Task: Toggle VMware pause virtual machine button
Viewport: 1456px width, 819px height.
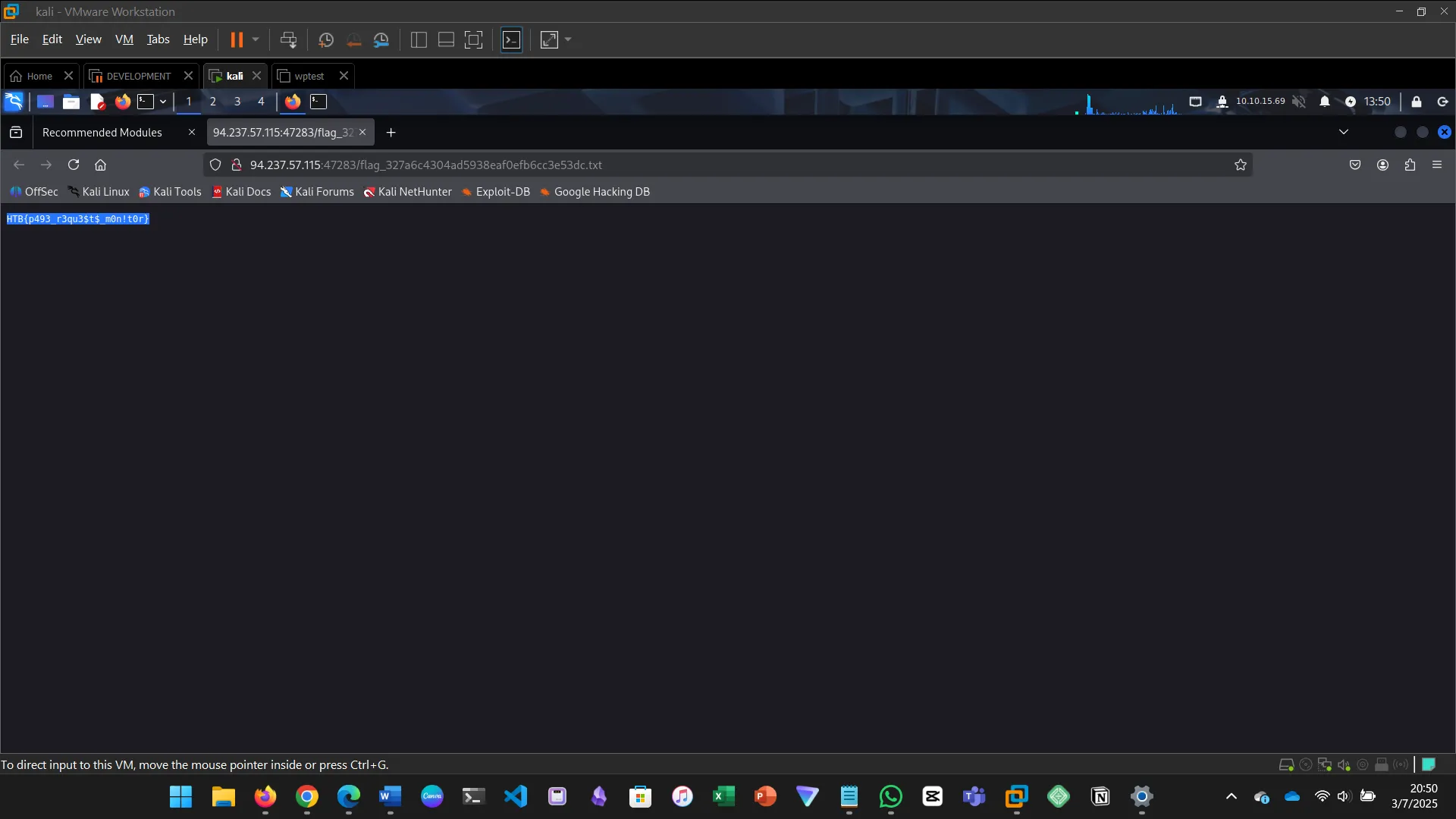Action: (237, 40)
